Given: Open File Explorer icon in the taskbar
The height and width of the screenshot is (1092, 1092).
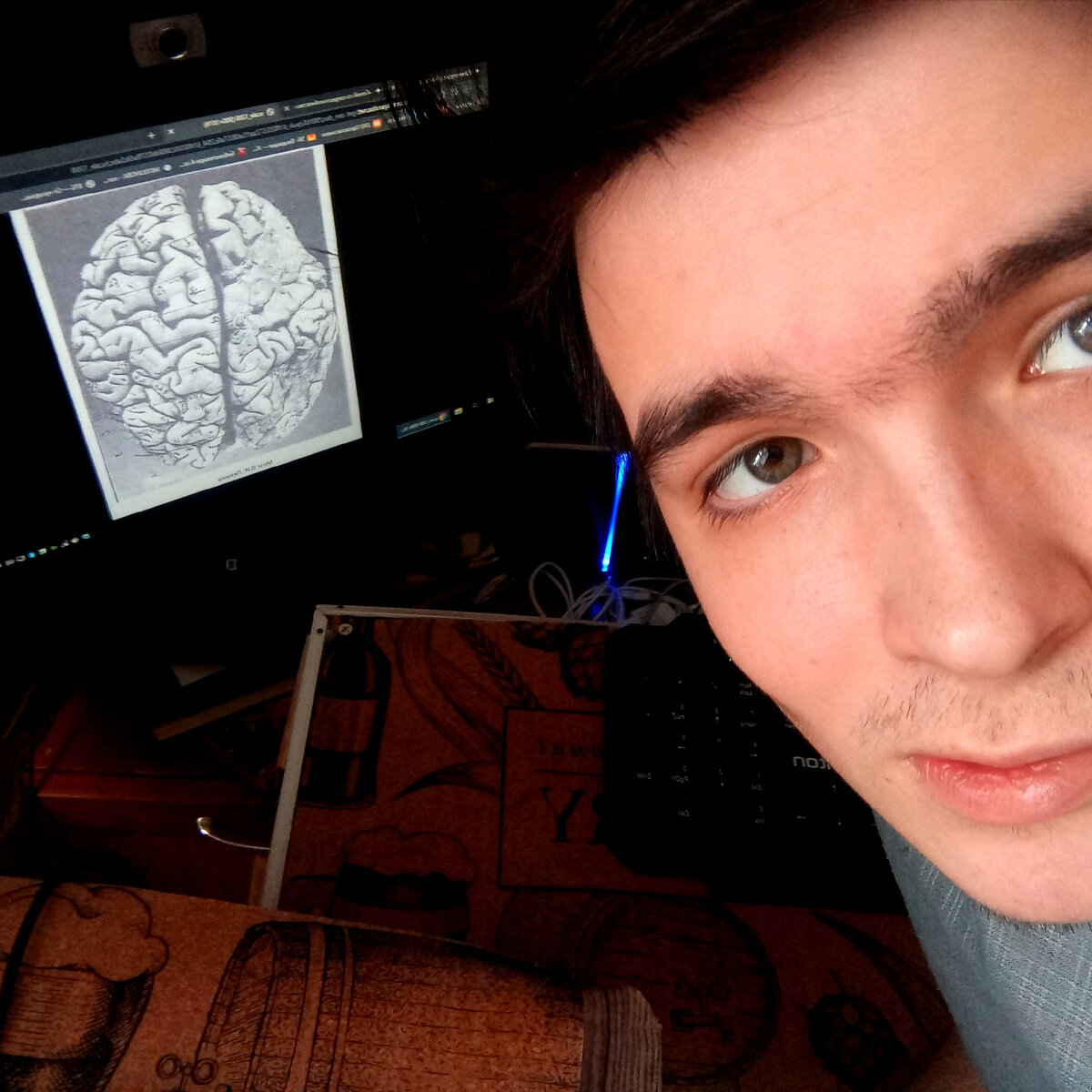Looking at the screenshot, I should tap(459, 411).
